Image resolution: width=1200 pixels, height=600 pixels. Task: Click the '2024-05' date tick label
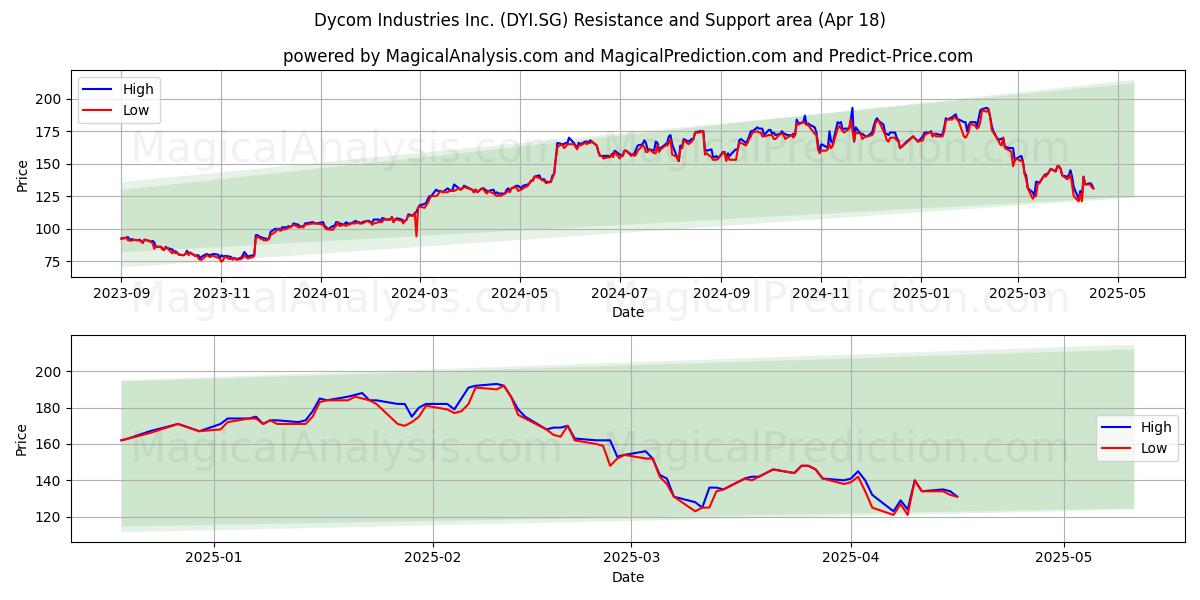pyautogui.click(x=519, y=295)
